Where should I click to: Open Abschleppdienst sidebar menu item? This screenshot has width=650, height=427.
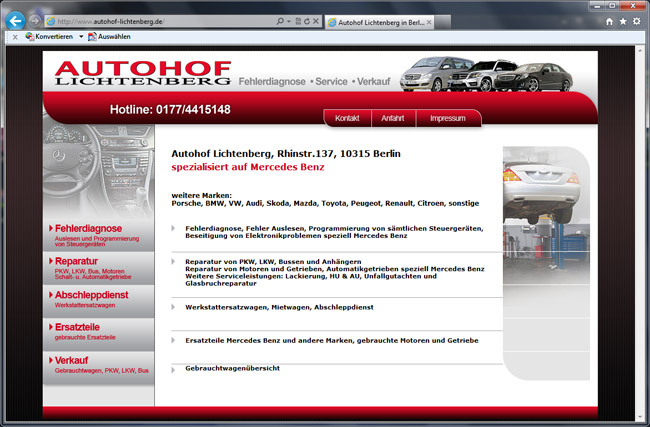click(x=99, y=301)
